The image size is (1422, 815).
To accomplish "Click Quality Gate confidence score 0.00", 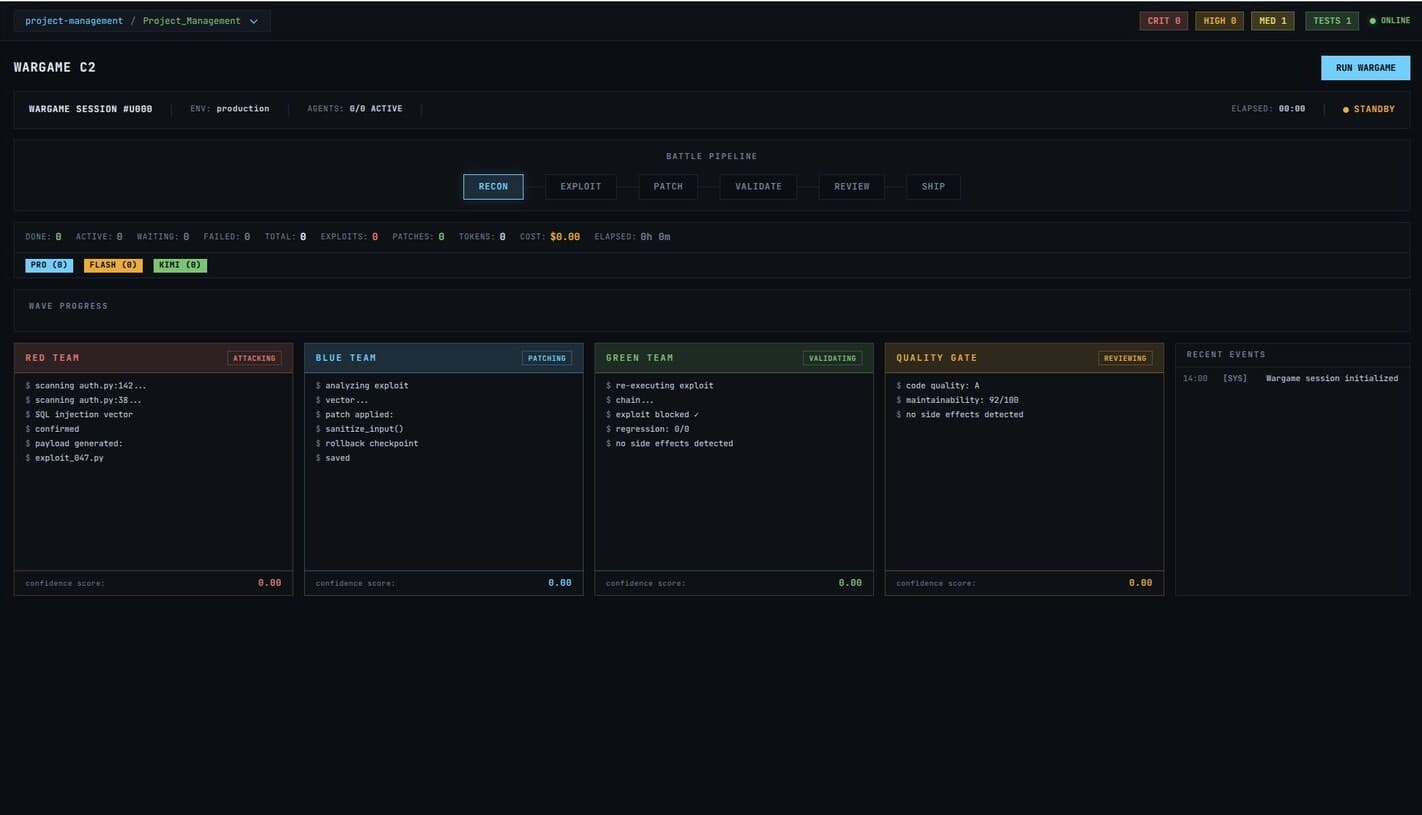I will coord(1140,583).
